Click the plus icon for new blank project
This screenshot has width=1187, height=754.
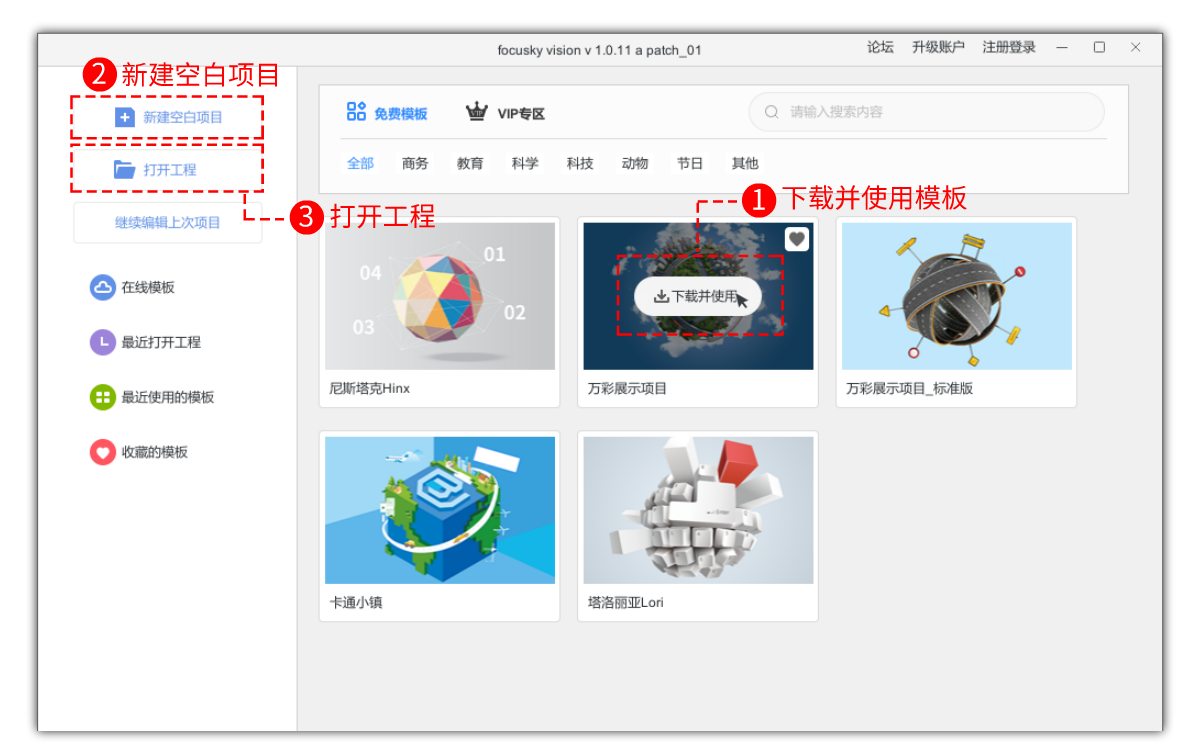[x=124, y=118]
